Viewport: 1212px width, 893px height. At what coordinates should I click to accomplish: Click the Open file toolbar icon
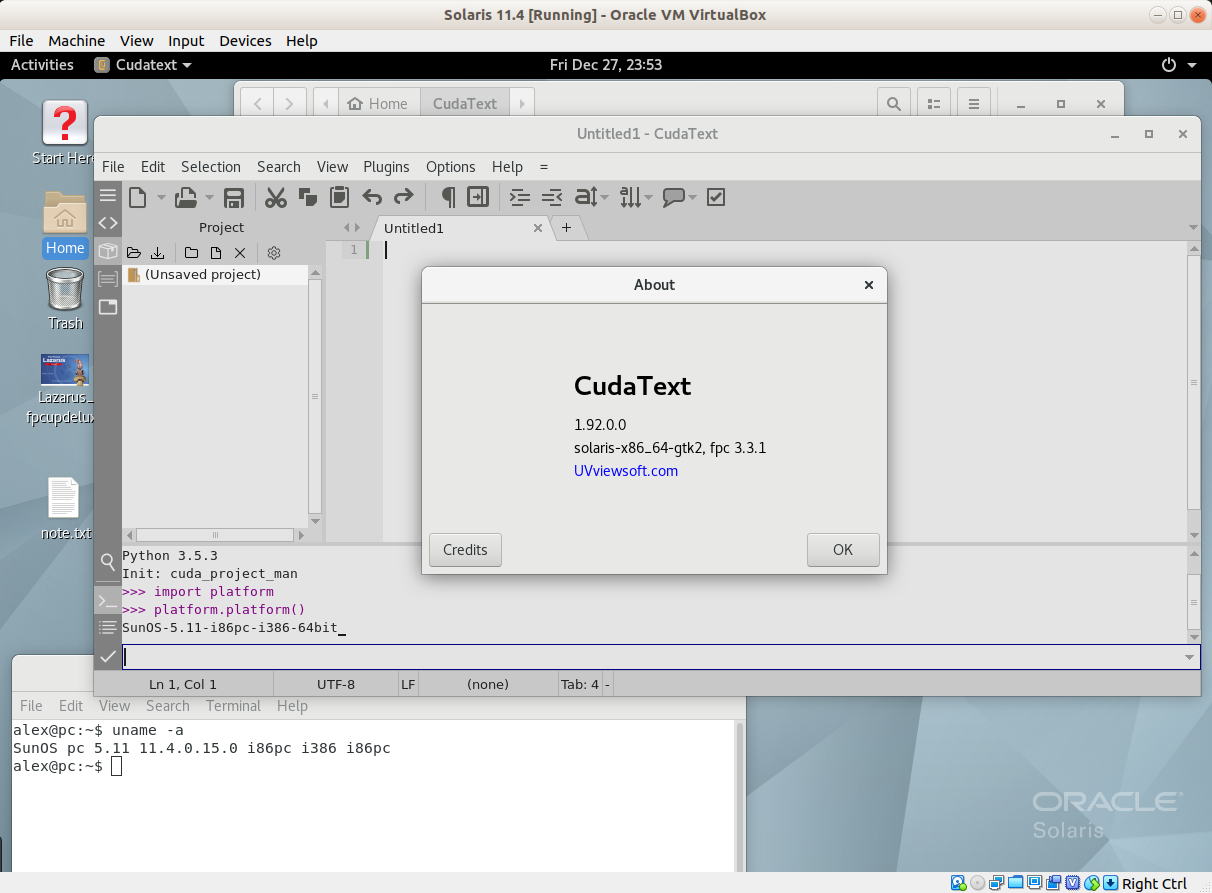pyautogui.click(x=186, y=197)
